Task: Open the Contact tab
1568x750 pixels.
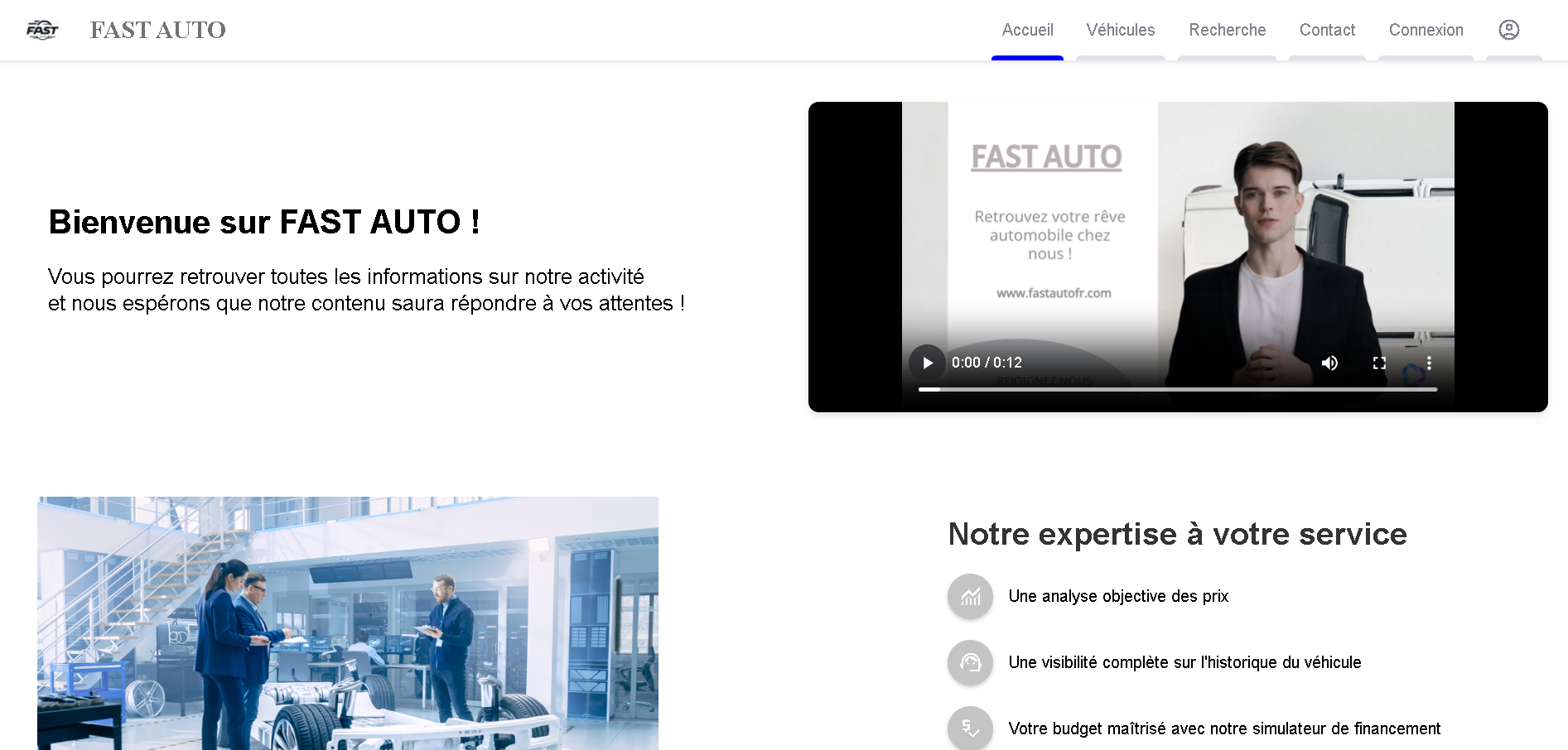Action: tap(1327, 30)
